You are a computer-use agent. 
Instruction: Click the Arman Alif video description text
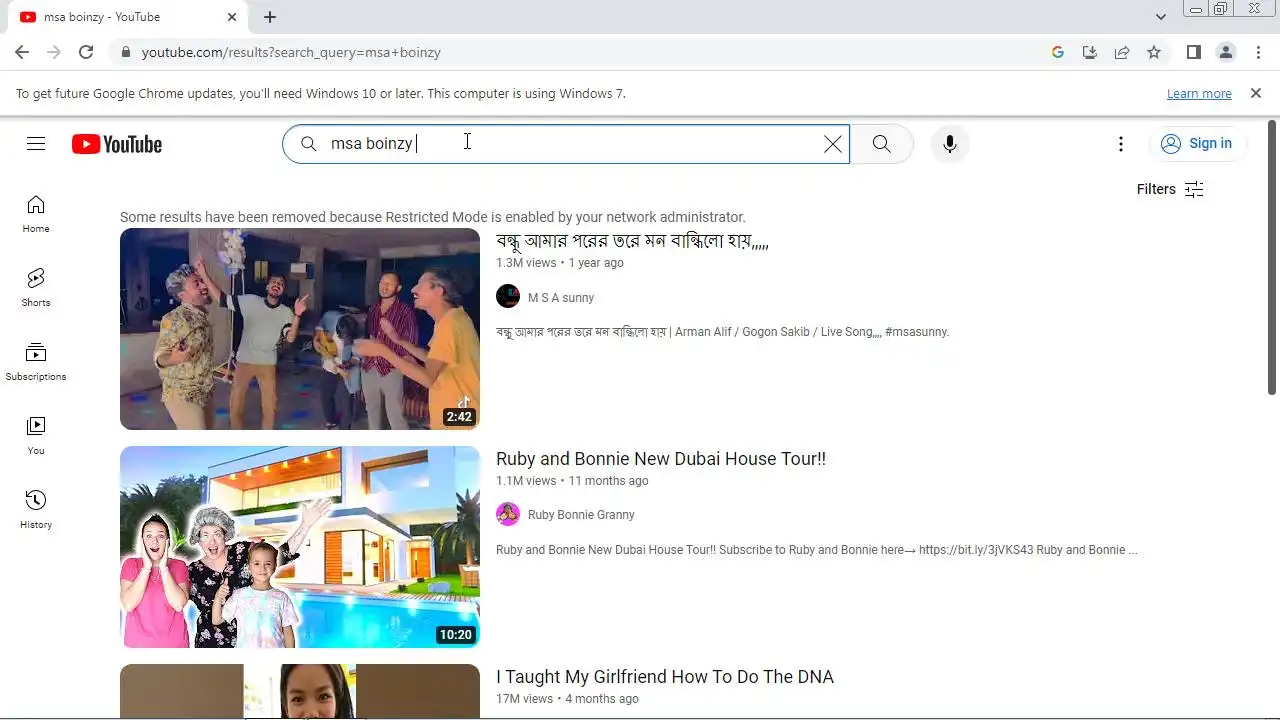point(722,332)
